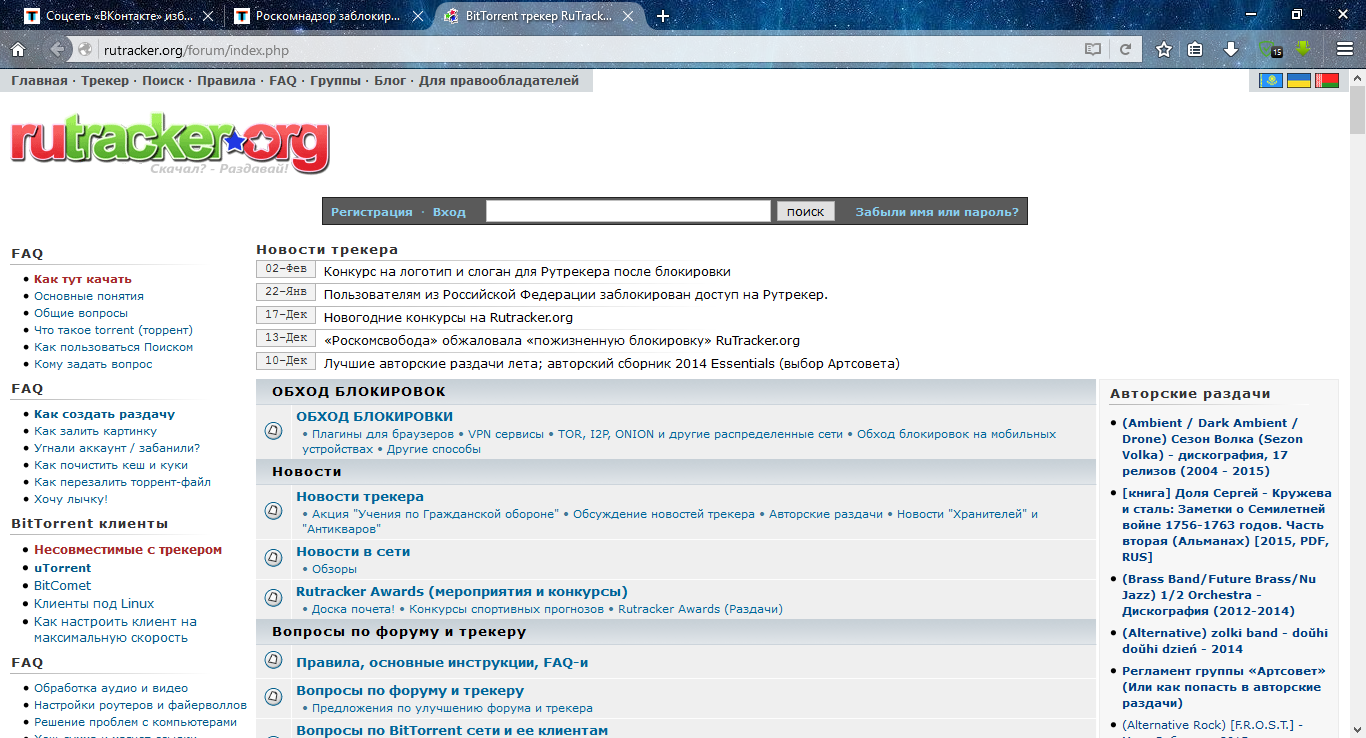Open Забыли имя или пароль? link
Viewport: 1366px width, 738px height.
[937, 212]
